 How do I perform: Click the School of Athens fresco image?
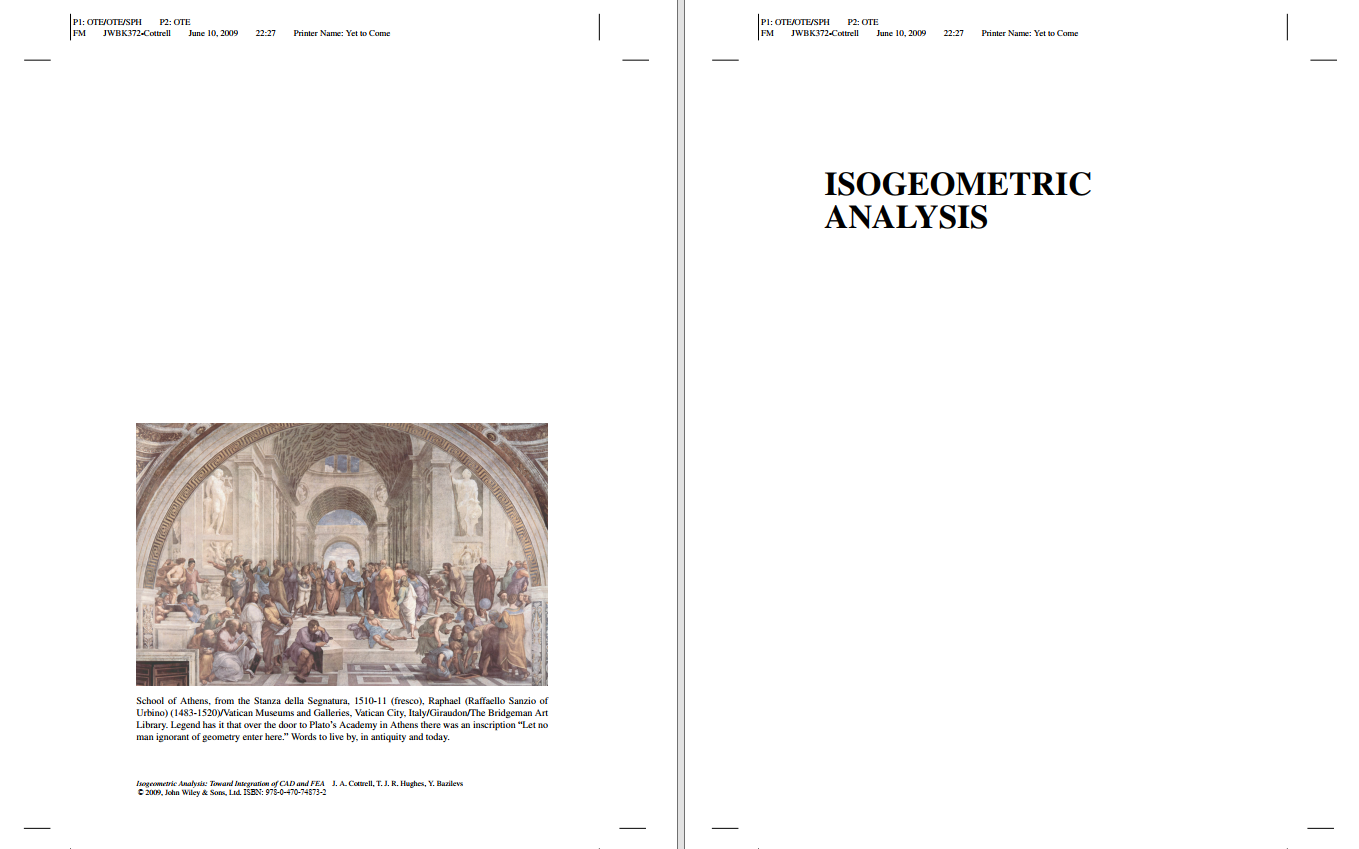coord(342,554)
